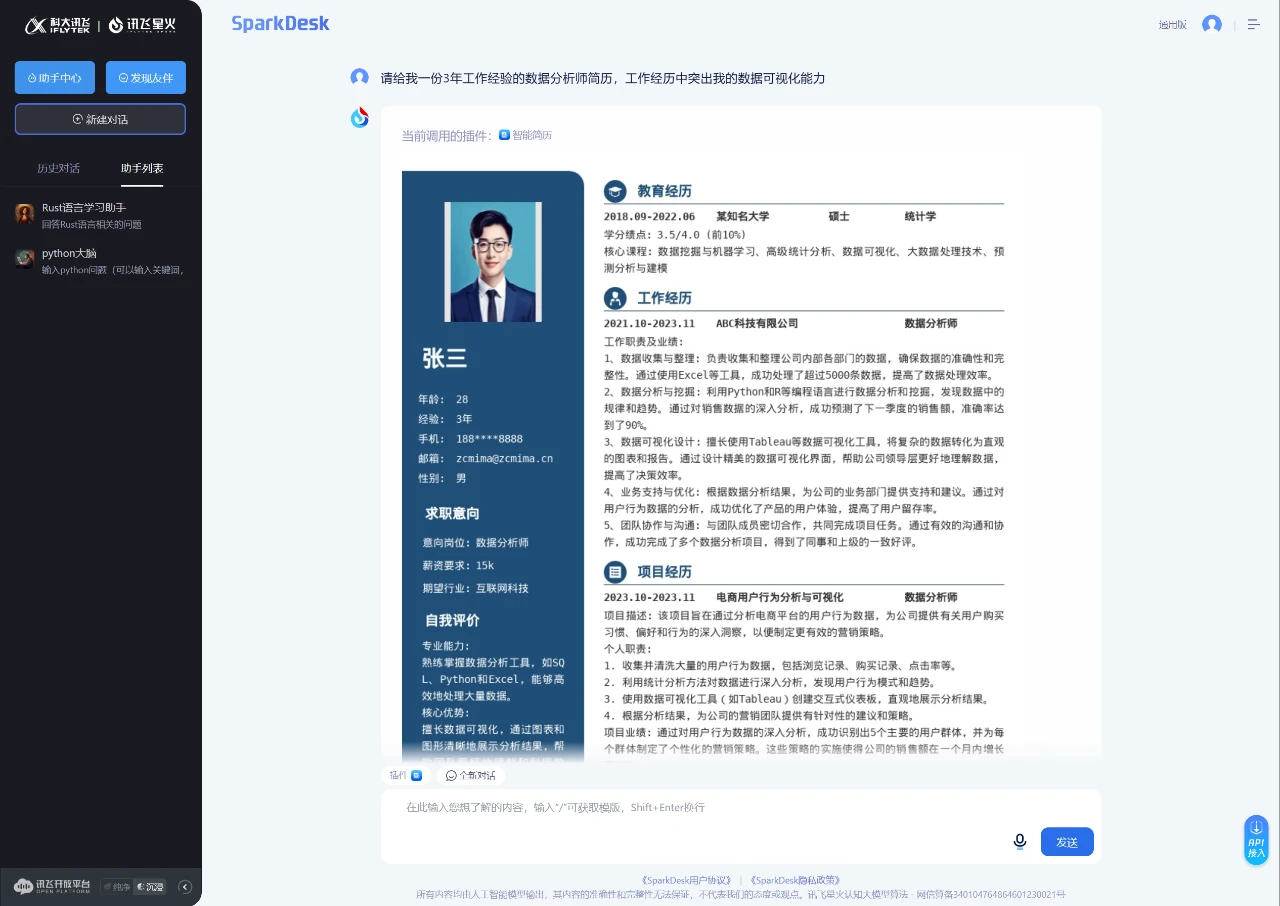Select the python大脑 list item
Image resolution: width=1280 pixels, height=906 pixels.
[x=100, y=261]
